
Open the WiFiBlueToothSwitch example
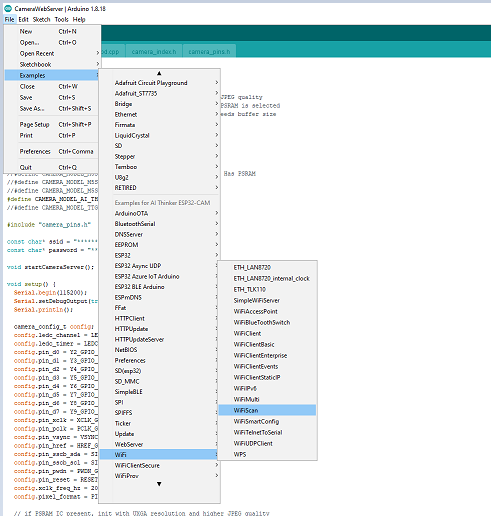point(267,322)
